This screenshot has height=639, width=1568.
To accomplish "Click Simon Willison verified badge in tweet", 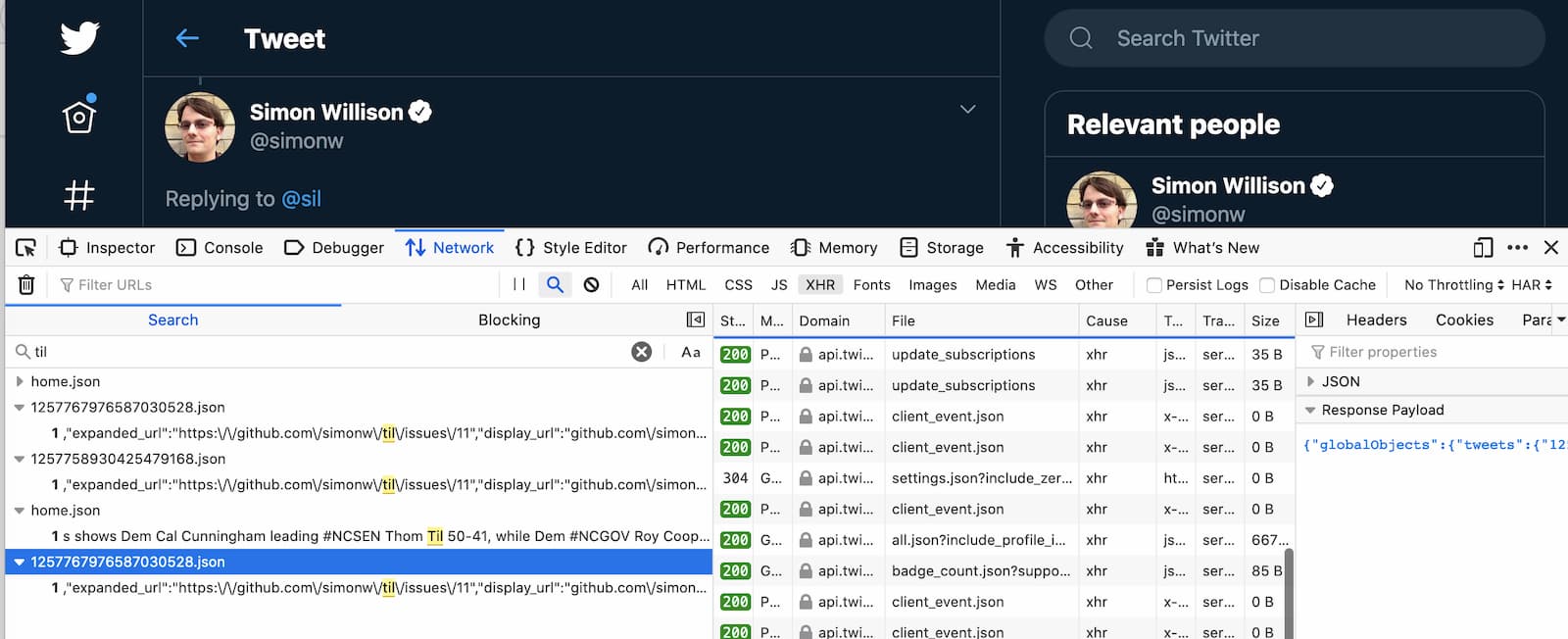I will 420,112.
